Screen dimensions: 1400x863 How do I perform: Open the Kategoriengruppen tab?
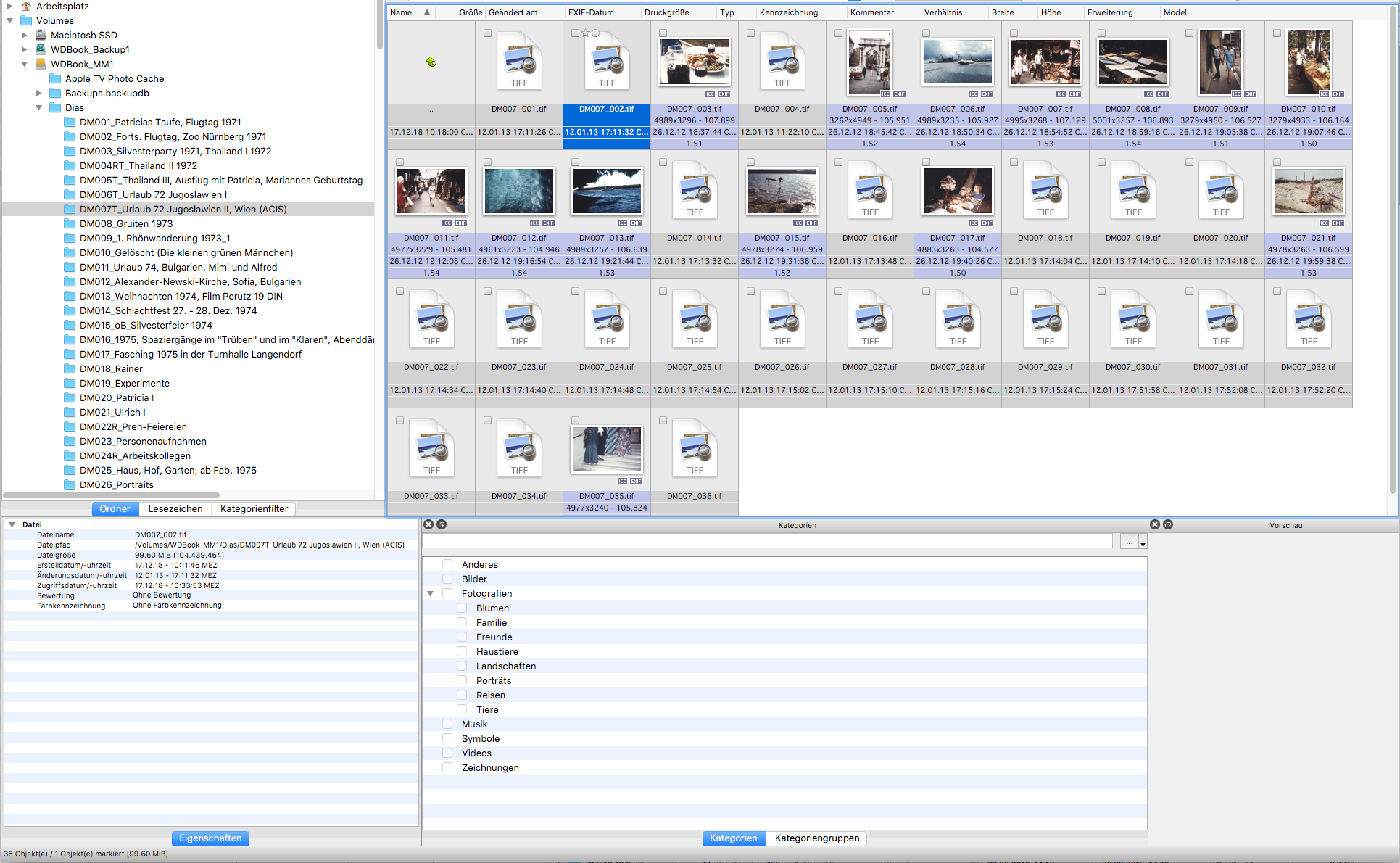[x=816, y=838]
